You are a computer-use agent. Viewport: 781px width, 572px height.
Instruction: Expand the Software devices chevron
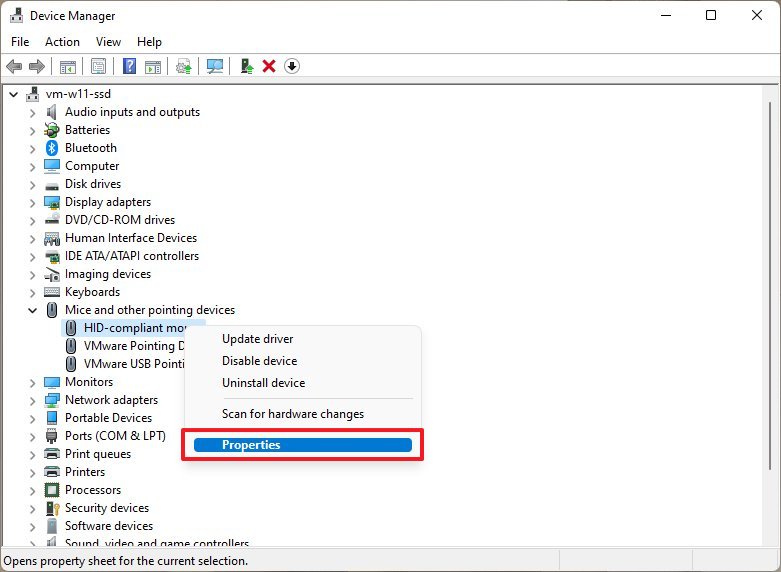32,527
